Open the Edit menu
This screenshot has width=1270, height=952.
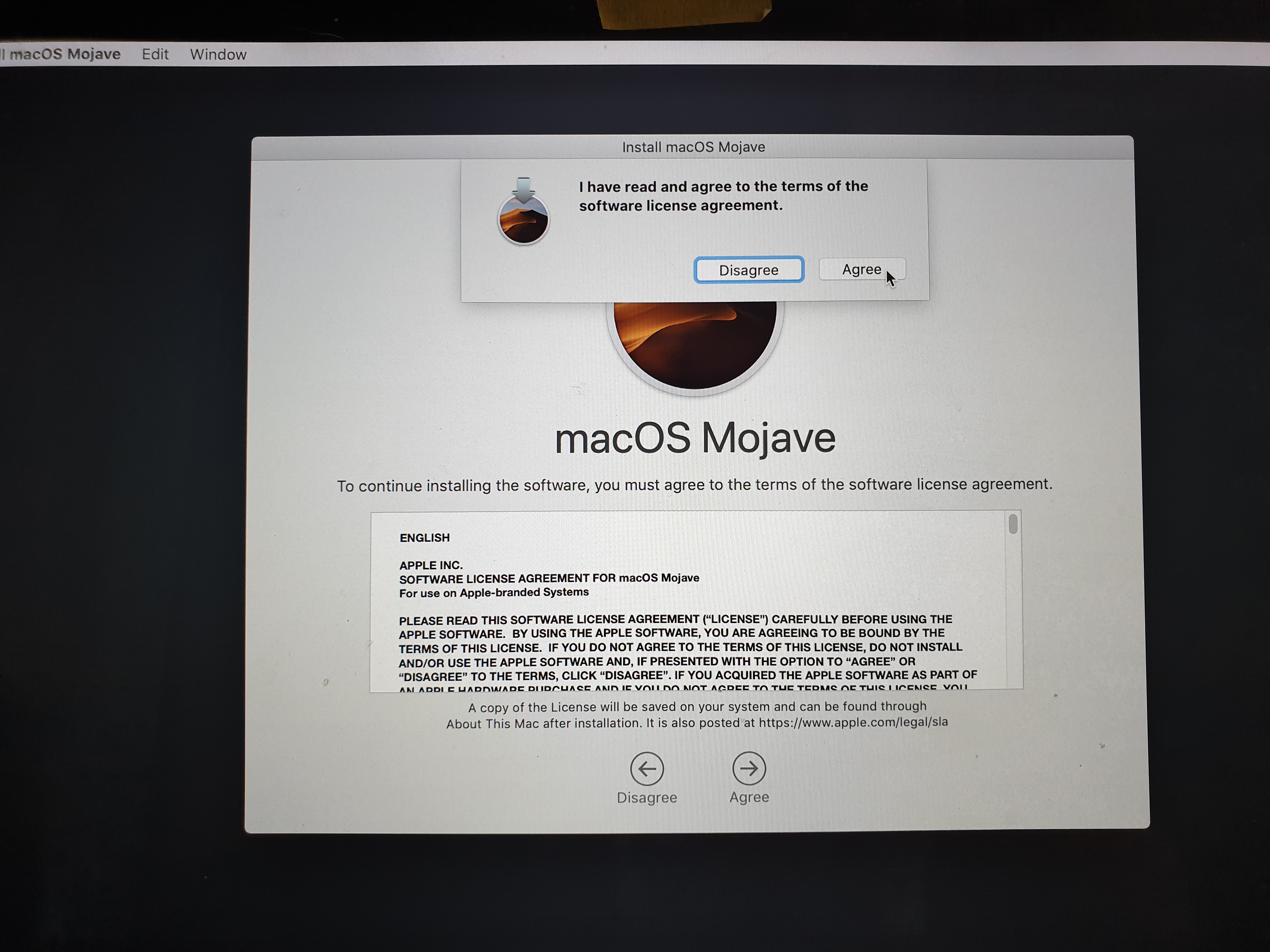click(155, 54)
